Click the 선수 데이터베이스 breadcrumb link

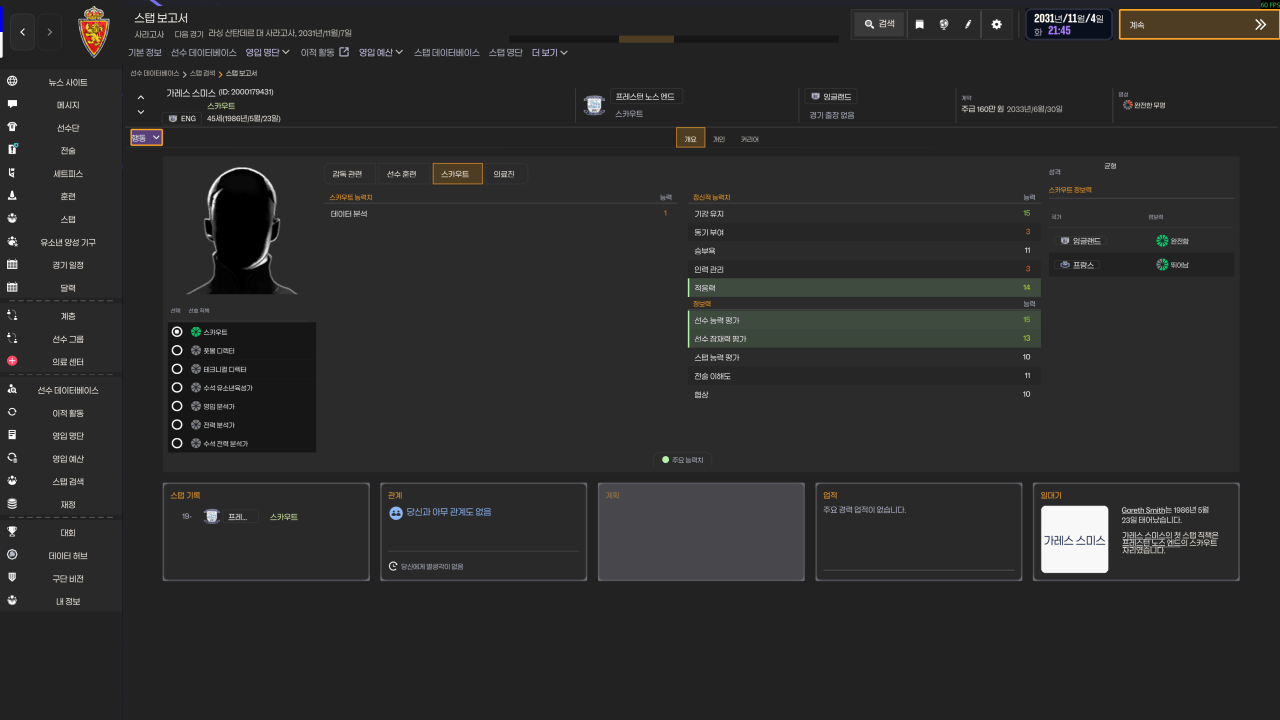tap(155, 74)
